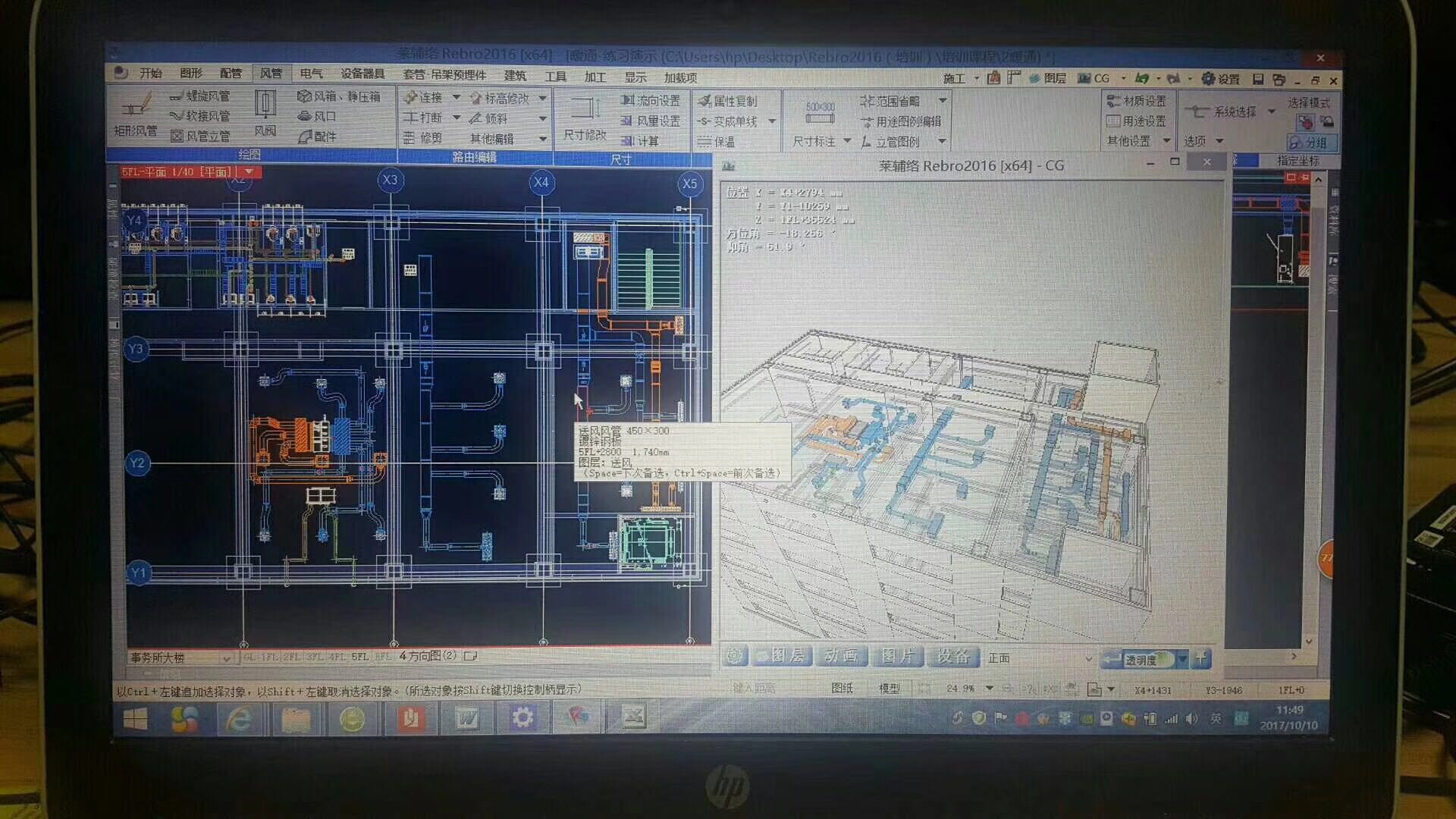The image size is (1456, 819).
Task: Open the 电气 electrical ribbon tab
Action: 311,74
